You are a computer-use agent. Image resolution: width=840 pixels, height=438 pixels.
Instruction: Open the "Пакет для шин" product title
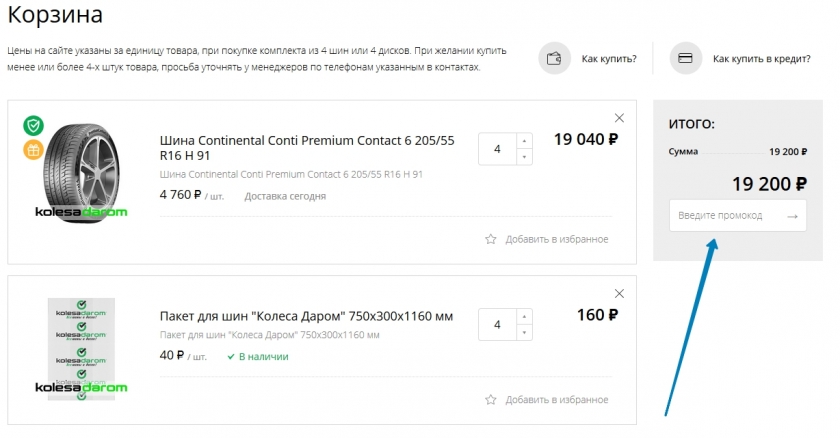[x=306, y=316]
